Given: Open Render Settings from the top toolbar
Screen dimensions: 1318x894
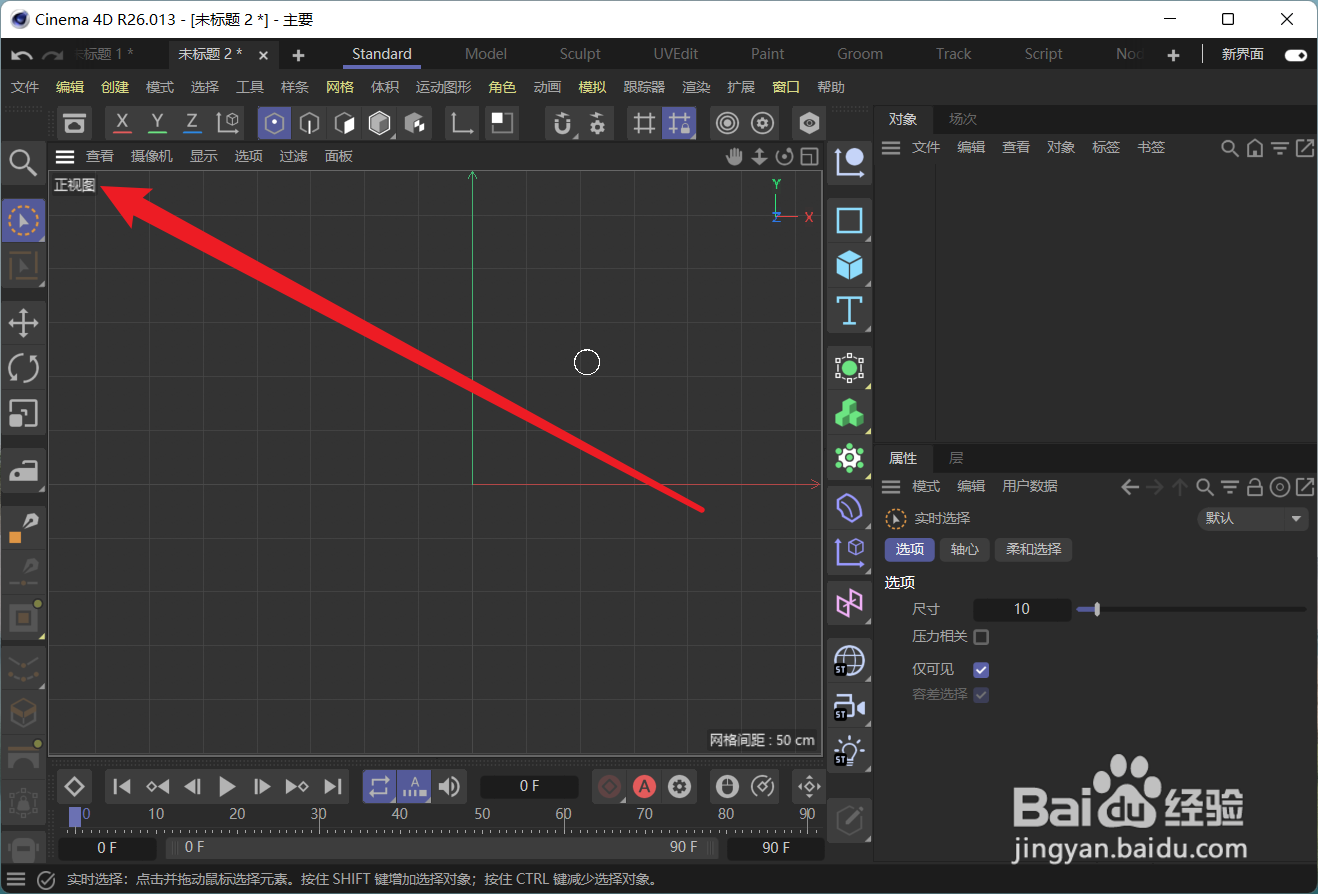Looking at the screenshot, I should (x=762, y=122).
